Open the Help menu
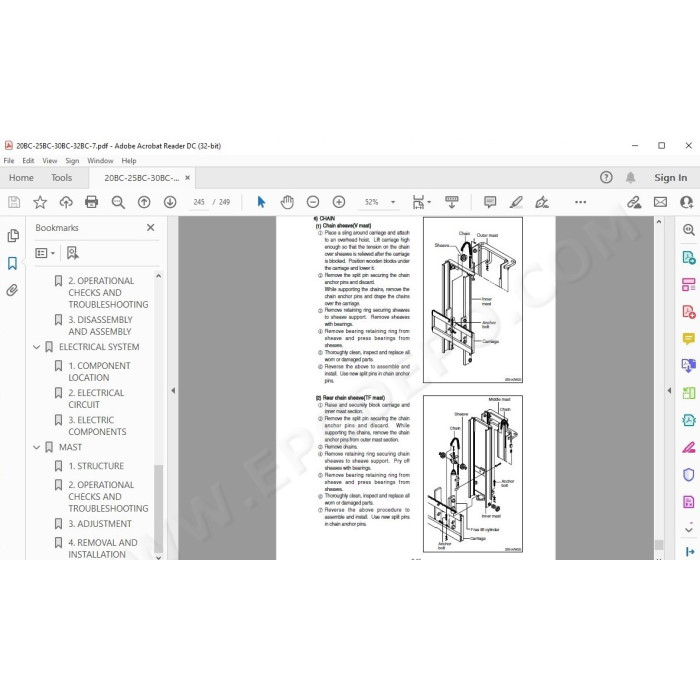700x700 pixels. [129, 161]
